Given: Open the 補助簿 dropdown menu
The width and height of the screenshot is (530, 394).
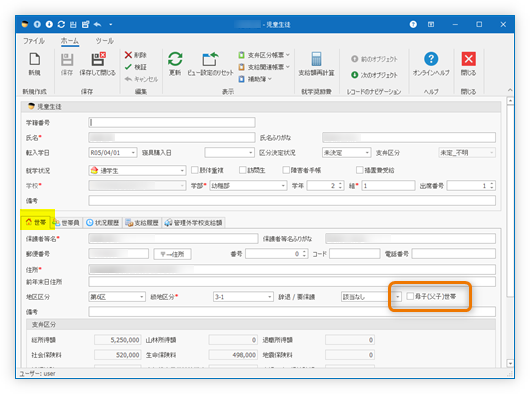Looking at the screenshot, I should pyautogui.click(x=255, y=79).
